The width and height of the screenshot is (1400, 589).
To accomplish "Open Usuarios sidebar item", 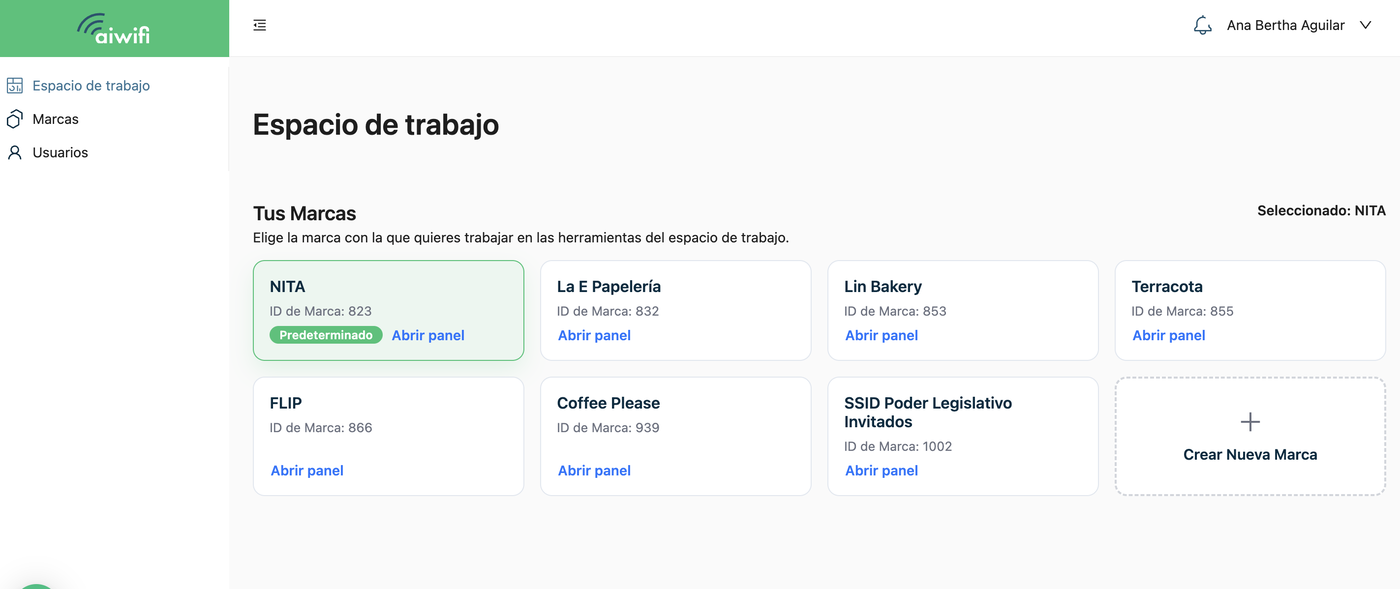I will tap(60, 153).
